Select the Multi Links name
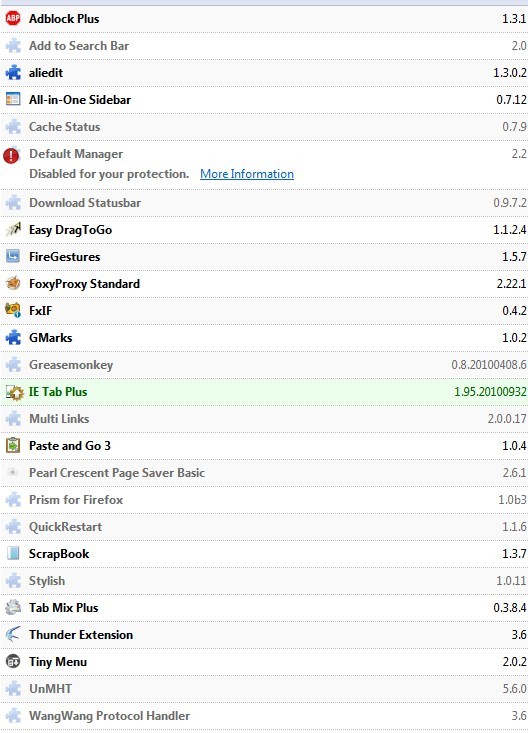The image size is (528, 733). (59, 419)
